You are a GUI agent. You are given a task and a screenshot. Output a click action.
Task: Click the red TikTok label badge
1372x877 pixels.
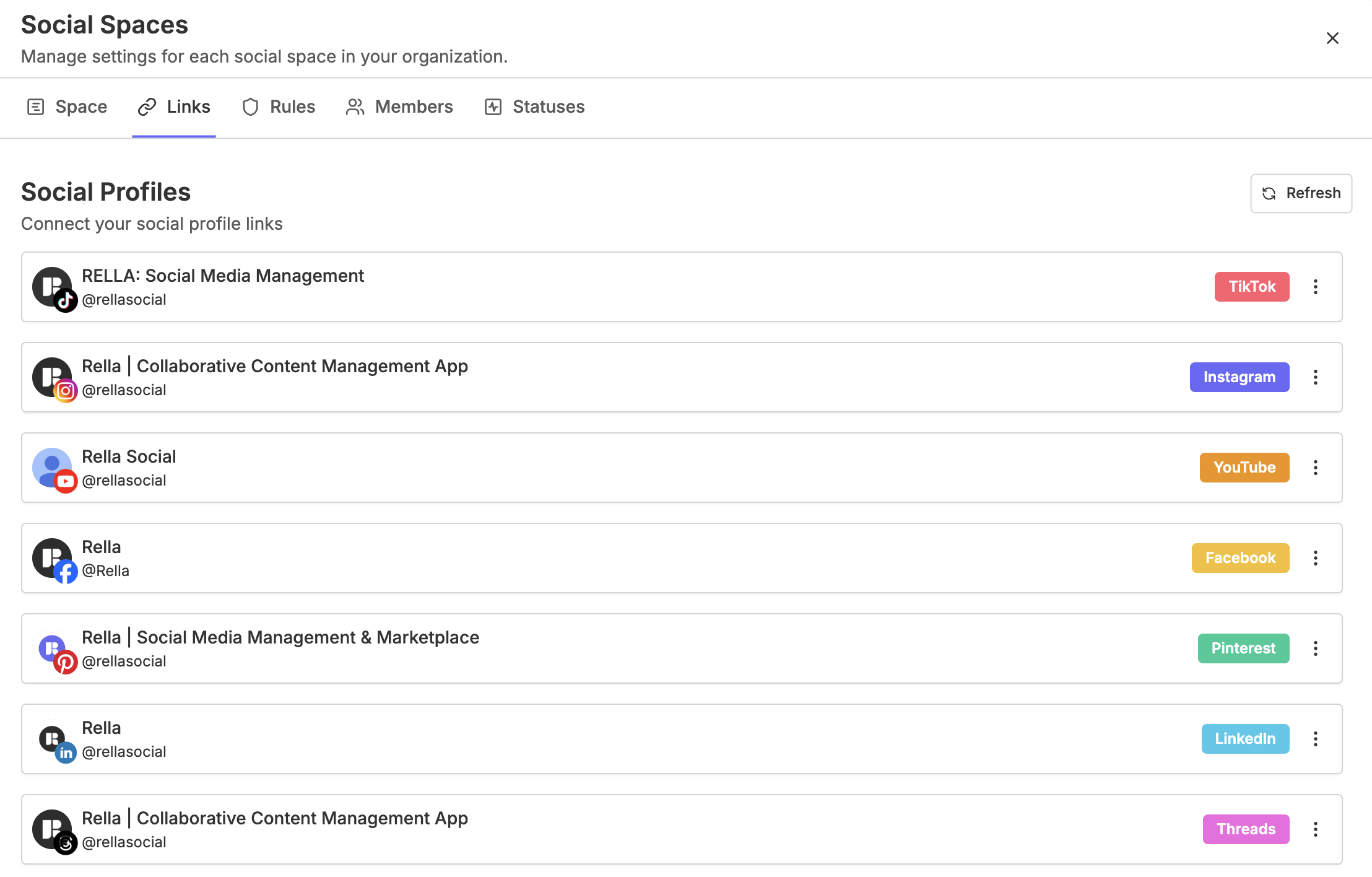coord(1252,287)
